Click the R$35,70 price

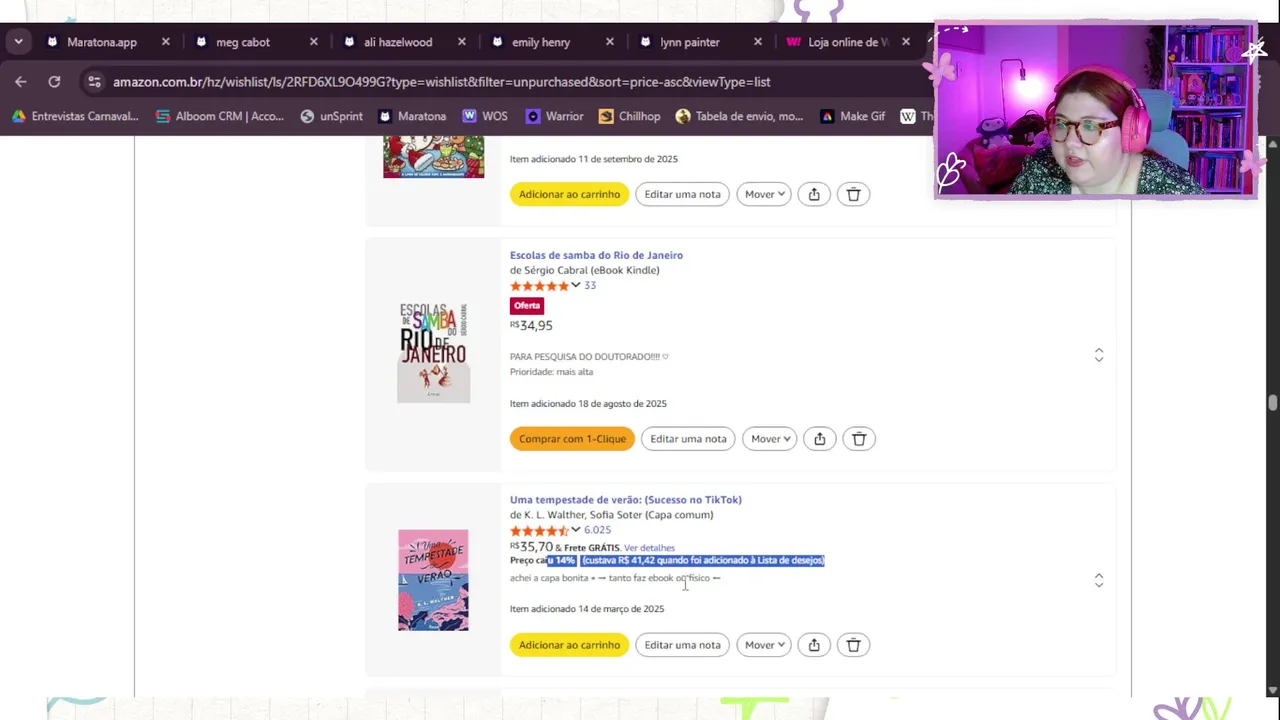(x=531, y=547)
